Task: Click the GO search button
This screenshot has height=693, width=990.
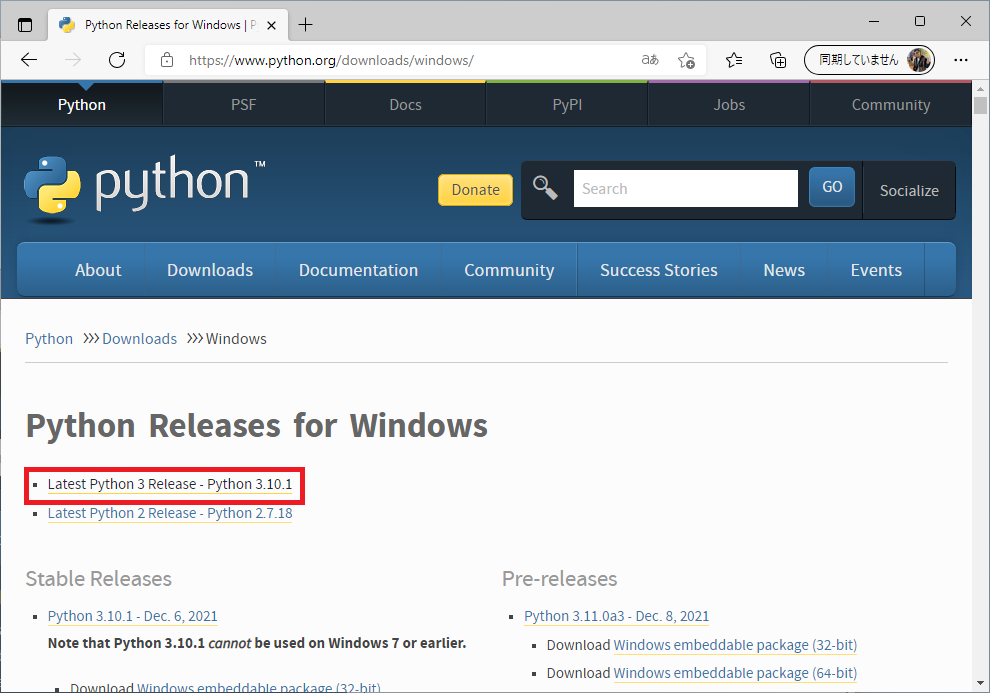Action: [832, 187]
